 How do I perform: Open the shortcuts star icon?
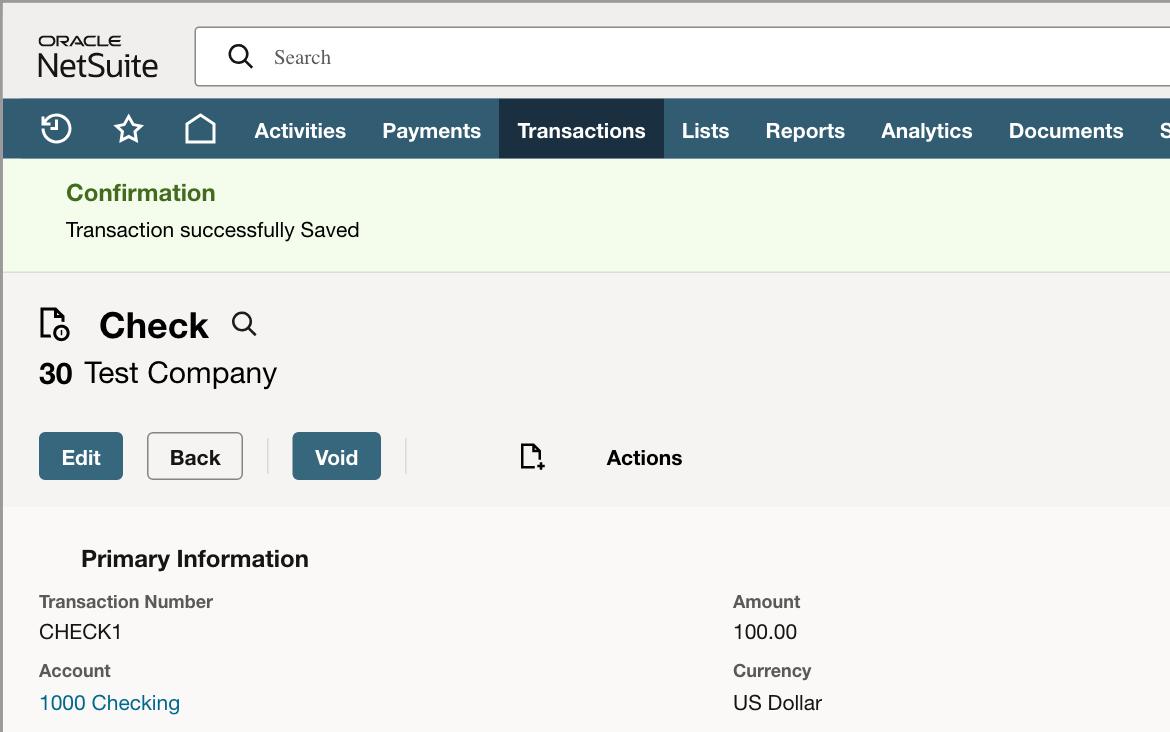pos(128,129)
